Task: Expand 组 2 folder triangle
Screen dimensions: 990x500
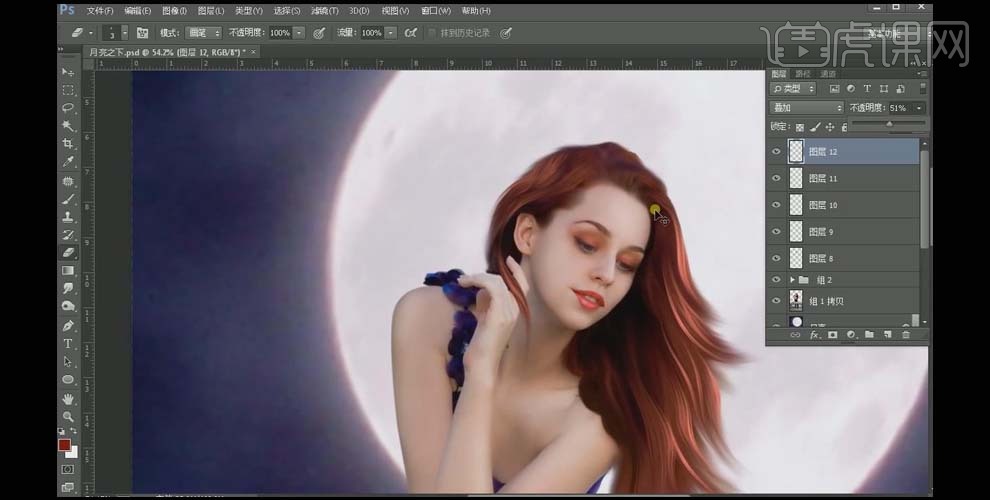Action: pos(792,280)
